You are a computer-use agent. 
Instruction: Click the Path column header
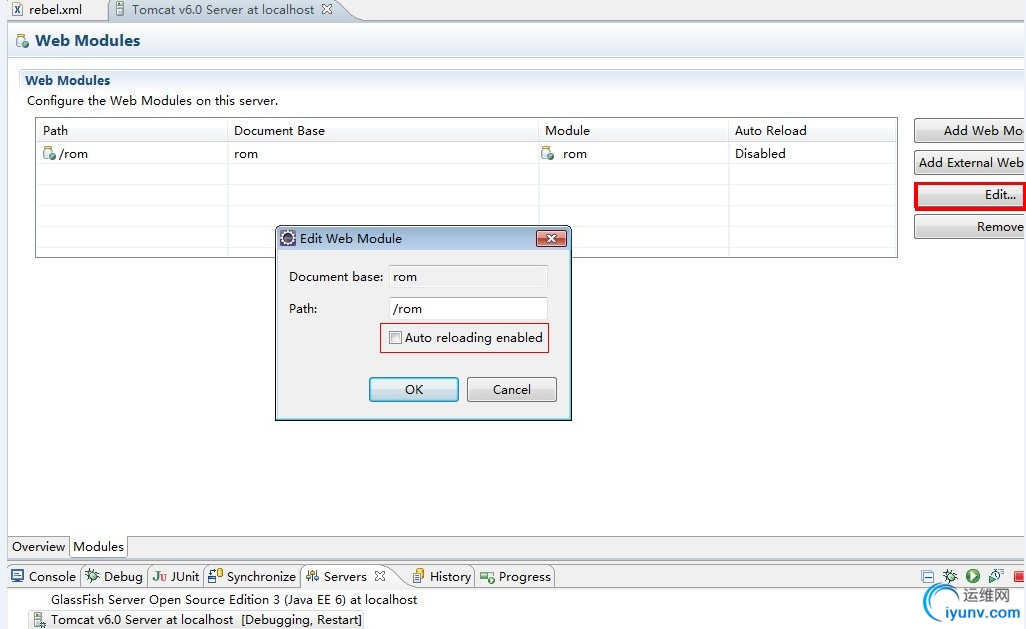coord(132,130)
